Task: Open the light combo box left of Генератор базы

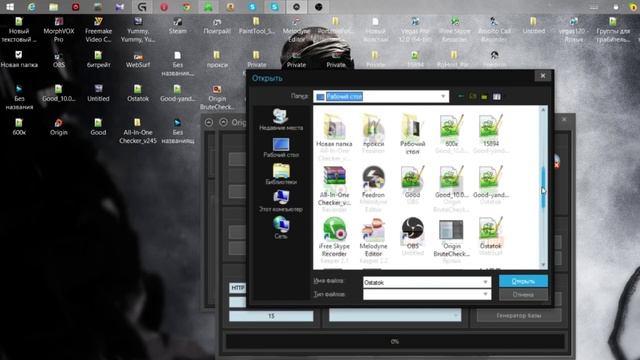Action: [395, 315]
